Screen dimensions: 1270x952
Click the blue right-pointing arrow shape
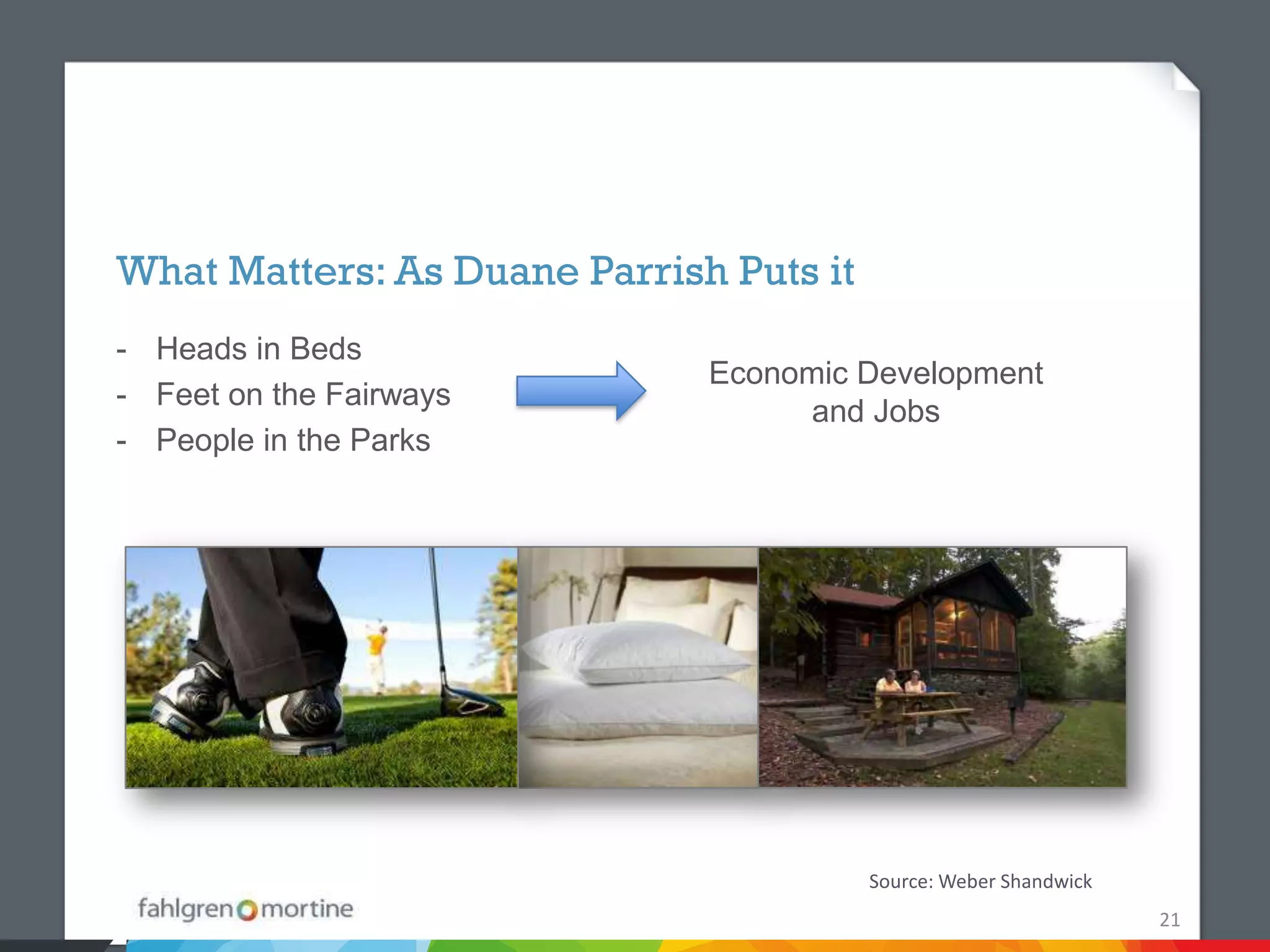(x=581, y=391)
